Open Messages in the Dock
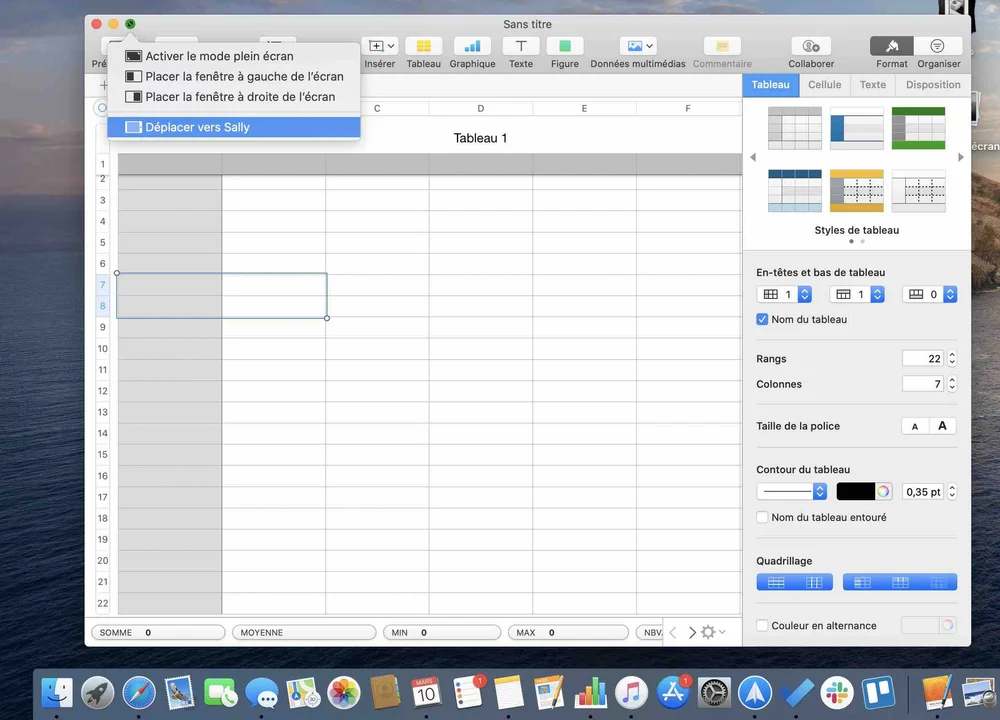 point(261,693)
